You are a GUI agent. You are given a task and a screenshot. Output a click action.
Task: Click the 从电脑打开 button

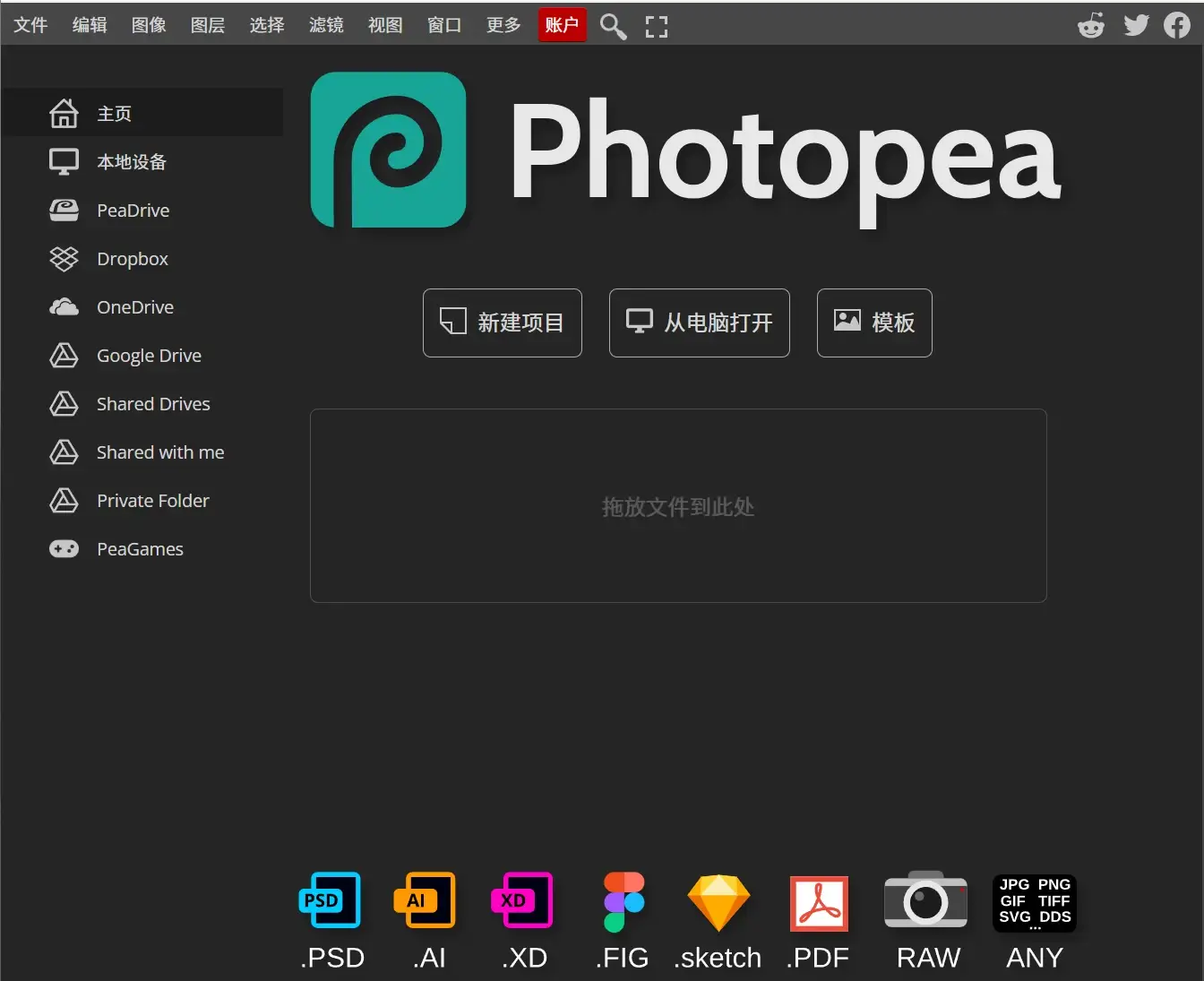click(x=700, y=323)
